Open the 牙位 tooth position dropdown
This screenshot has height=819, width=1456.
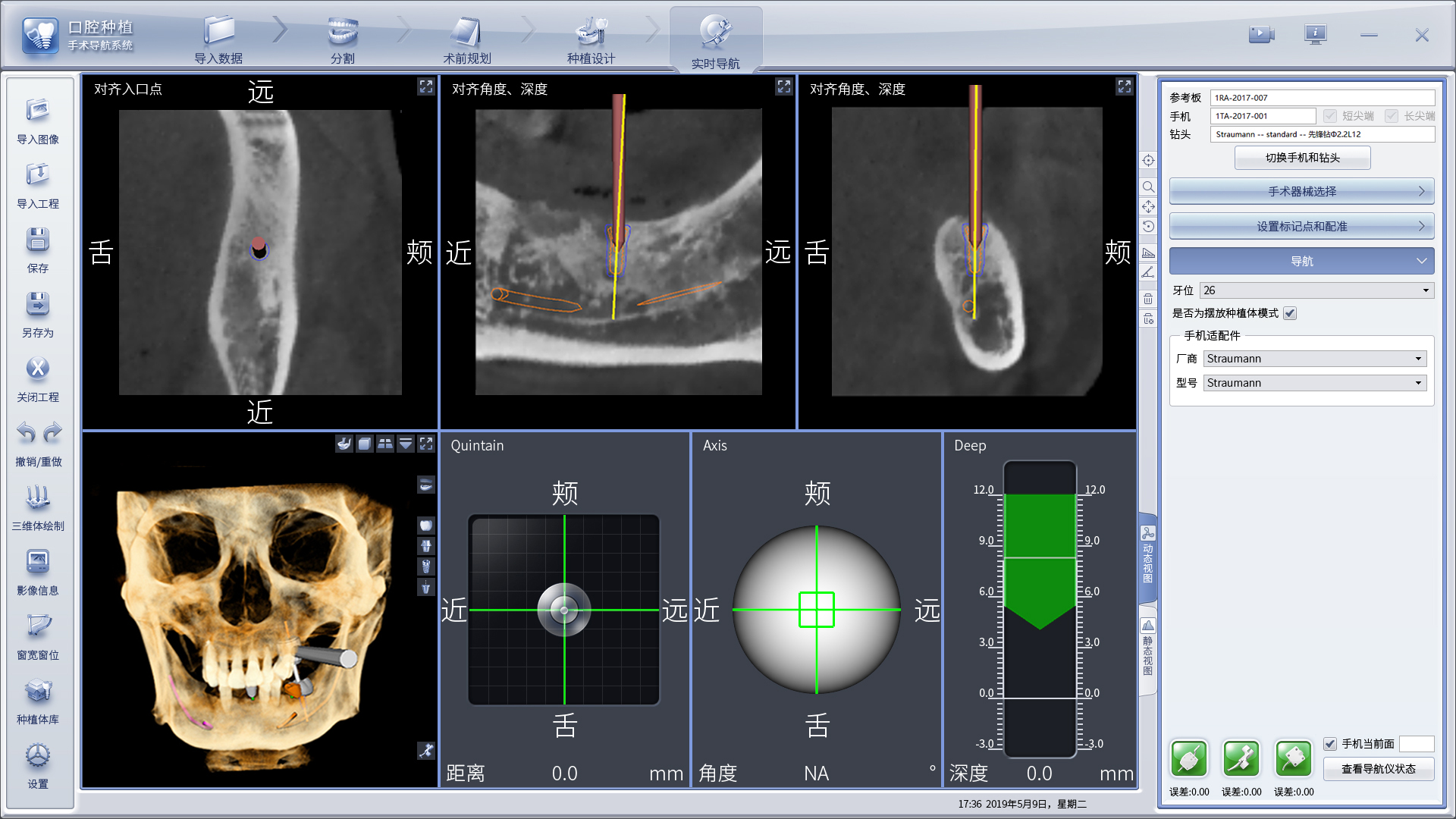pos(1316,290)
